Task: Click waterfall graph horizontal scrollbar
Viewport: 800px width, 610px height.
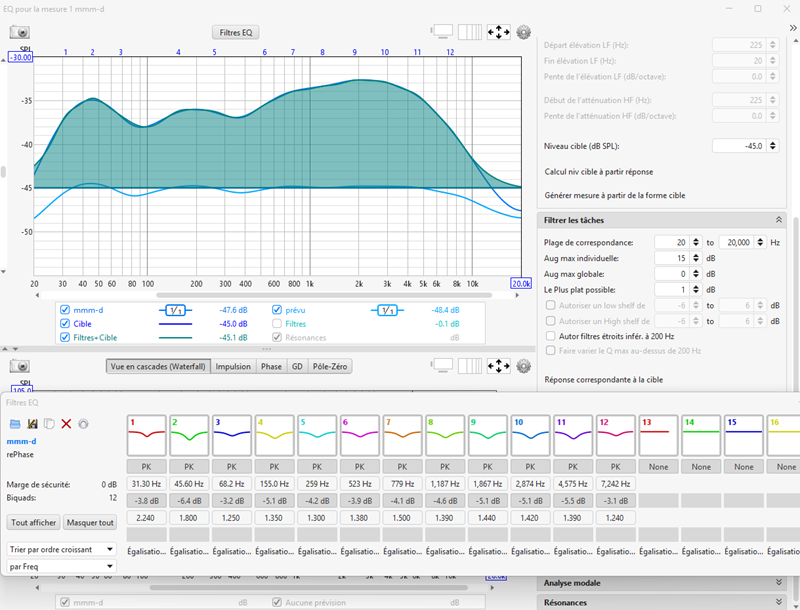Action: tap(309, 588)
